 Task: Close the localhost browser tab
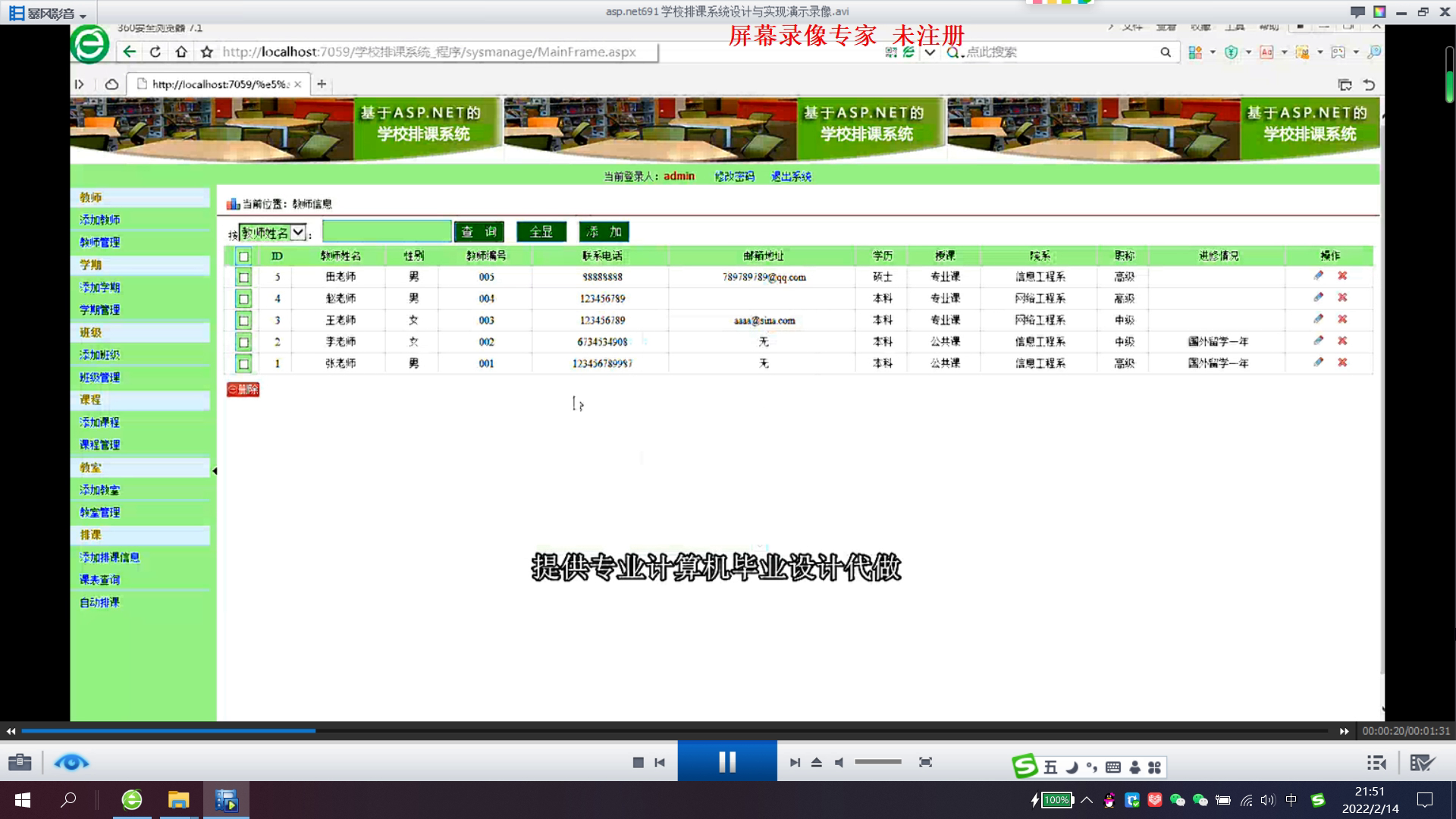(x=298, y=84)
